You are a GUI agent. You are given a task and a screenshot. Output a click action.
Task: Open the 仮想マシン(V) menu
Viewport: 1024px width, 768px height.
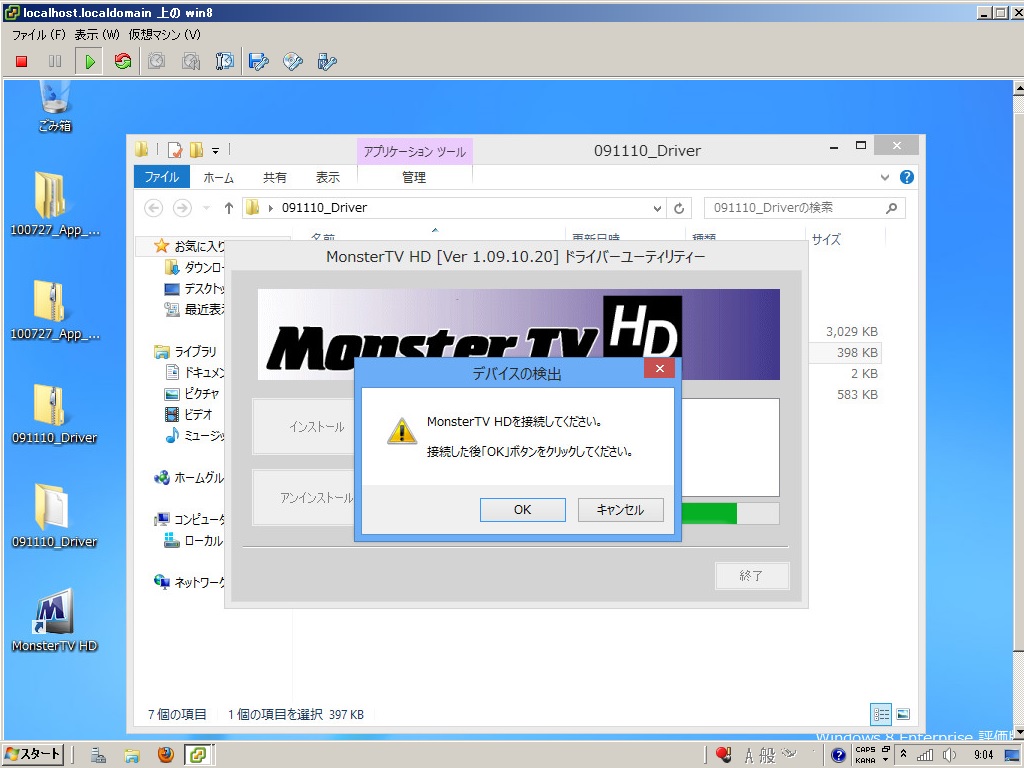pos(165,35)
